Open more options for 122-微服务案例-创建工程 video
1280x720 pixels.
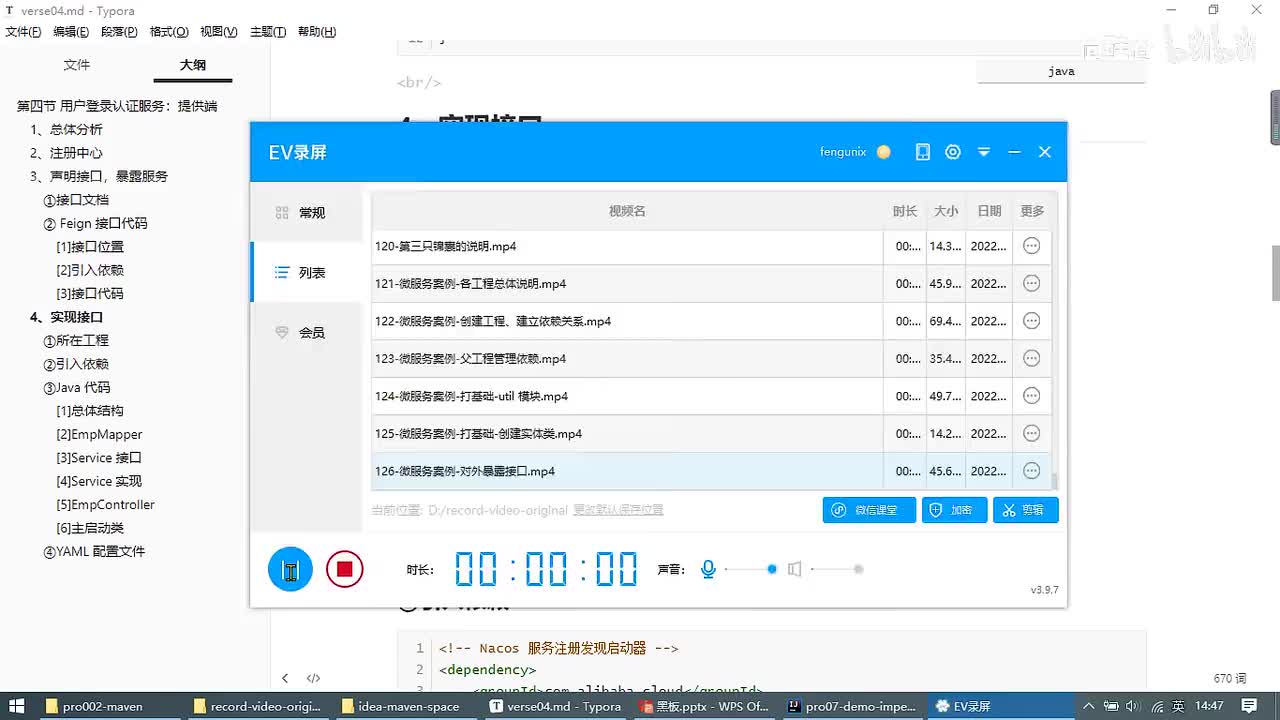(x=1032, y=321)
